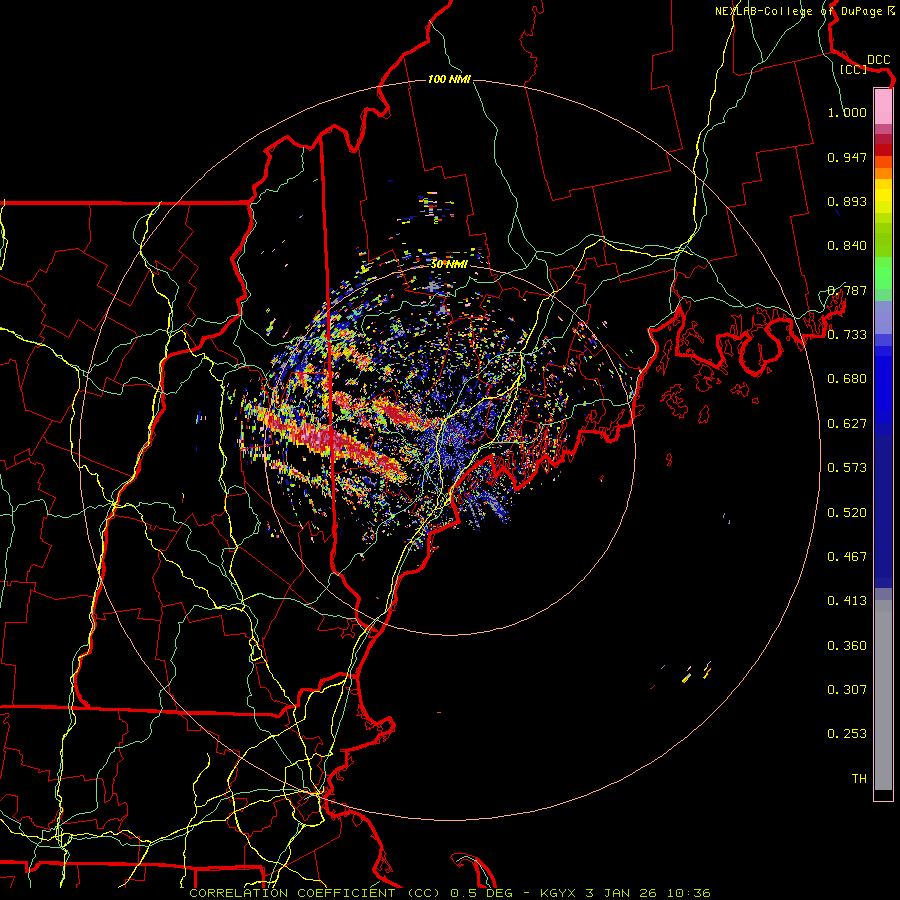This screenshot has height=900, width=900.
Task: Click the bright green color bar segment
Action: point(883,273)
